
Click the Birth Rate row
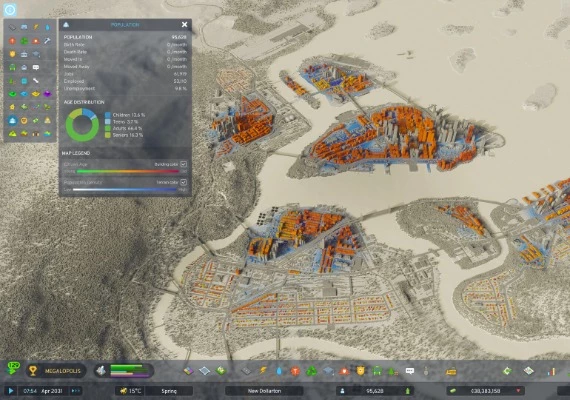coord(125,44)
